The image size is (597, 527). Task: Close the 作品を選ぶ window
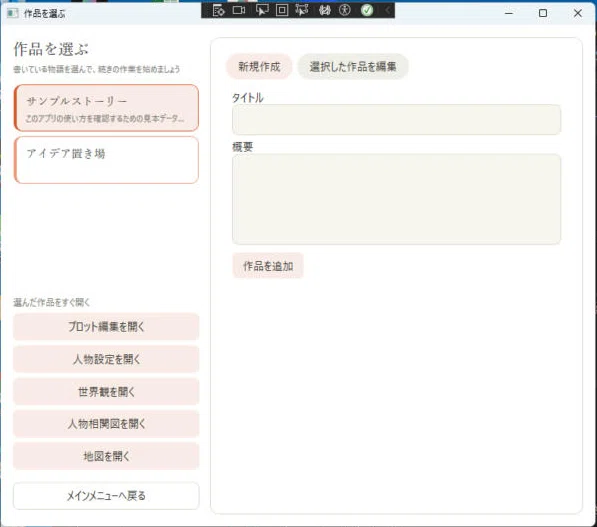pyautogui.click(x=578, y=13)
